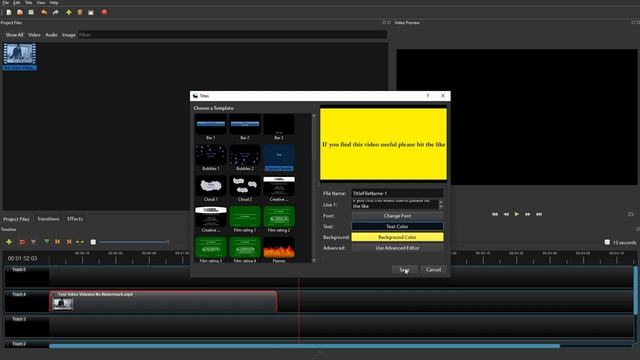Viewport: 640px width, 360px height.
Task: Click the Fast Forward playback button
Action: 528,214
